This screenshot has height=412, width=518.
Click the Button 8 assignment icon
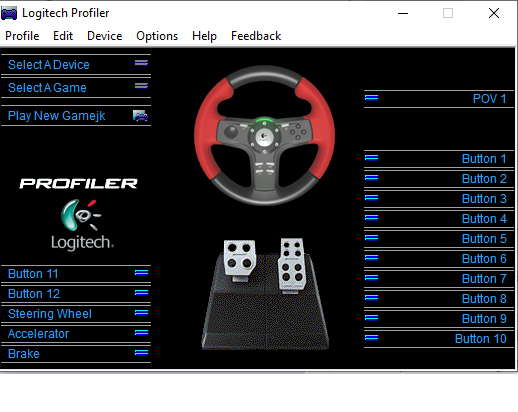[371, 298]
